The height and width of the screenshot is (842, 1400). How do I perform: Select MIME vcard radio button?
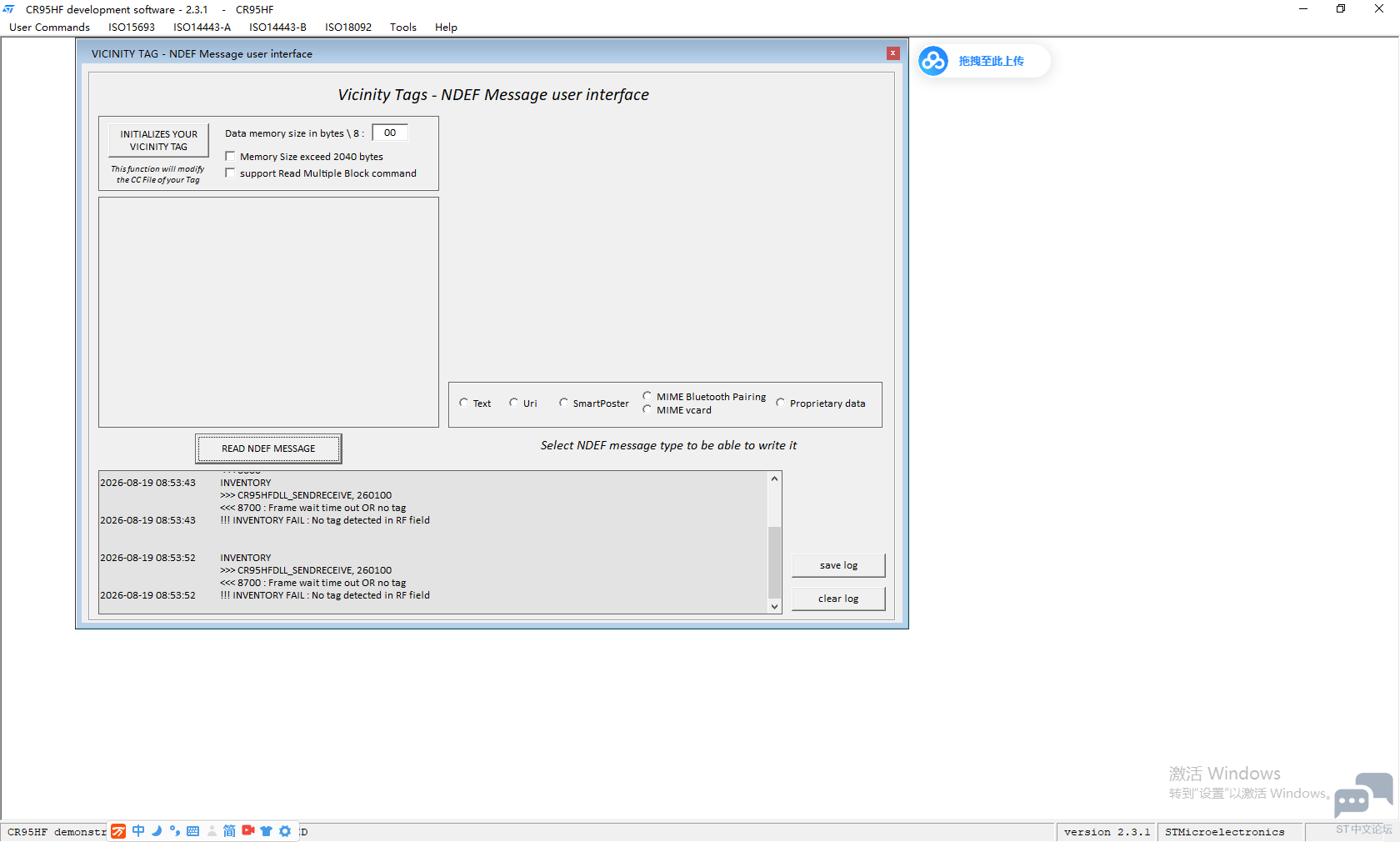(x=647, y=409)
